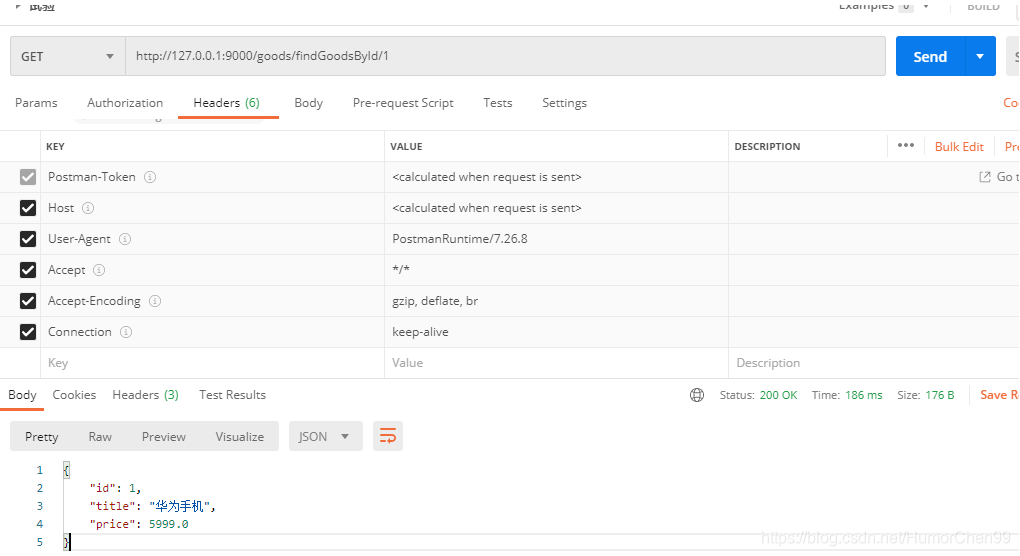This screenshot has height=556, width=1020.
Task: Go to the Tests tab
Action: click(x=498, y=103)
